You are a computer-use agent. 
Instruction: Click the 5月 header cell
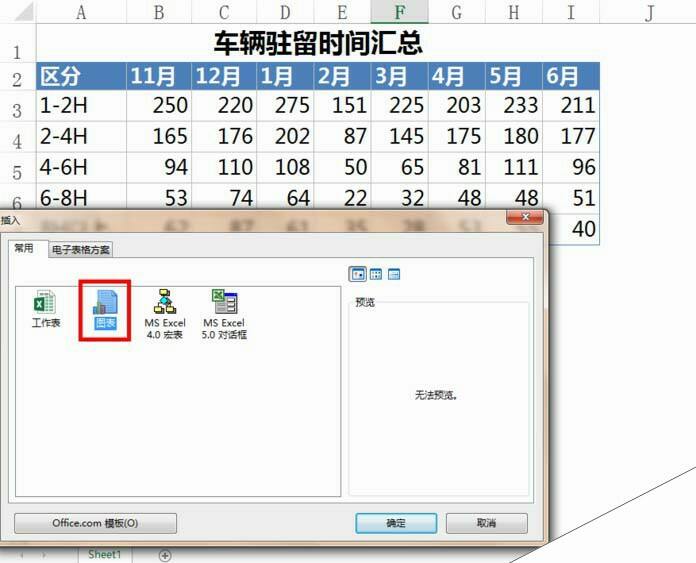(x=514, y=76)
